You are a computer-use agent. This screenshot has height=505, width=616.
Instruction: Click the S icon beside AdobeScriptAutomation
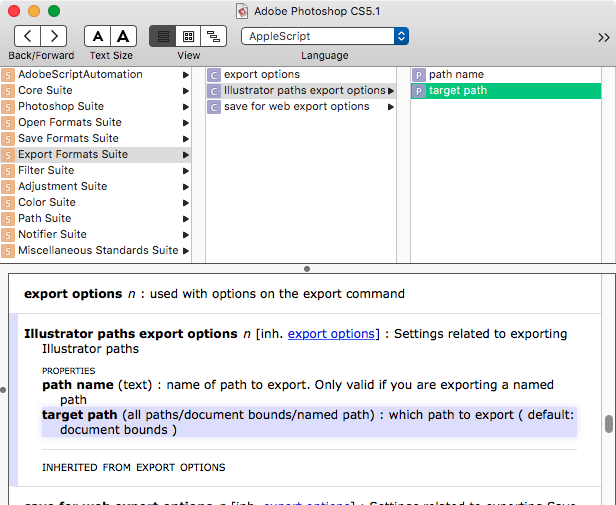[x=8, y=75]
